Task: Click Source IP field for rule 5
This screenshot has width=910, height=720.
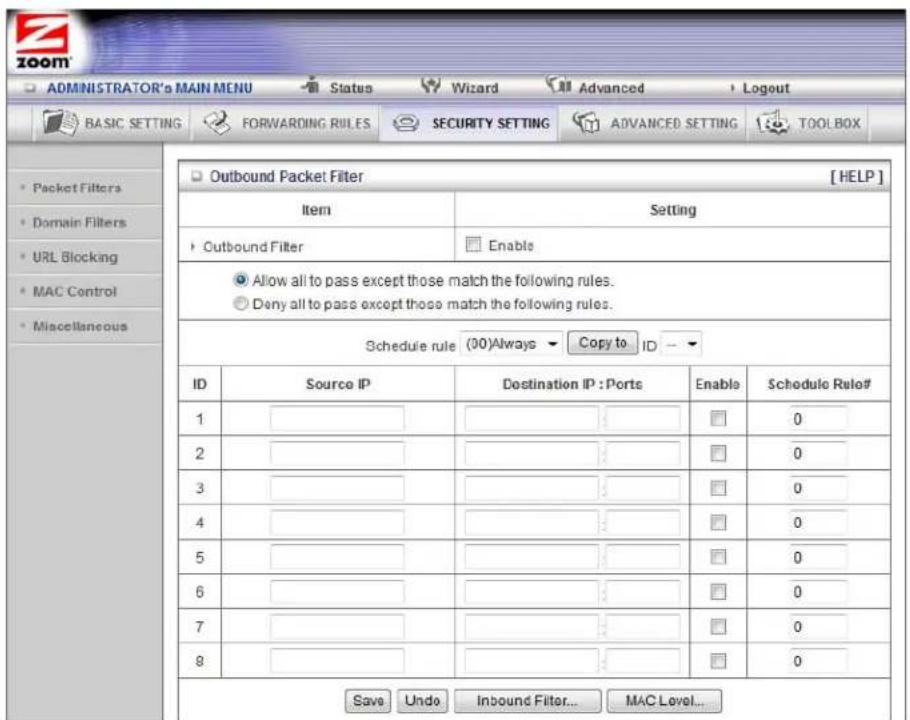Action: [x=337, y=557]
